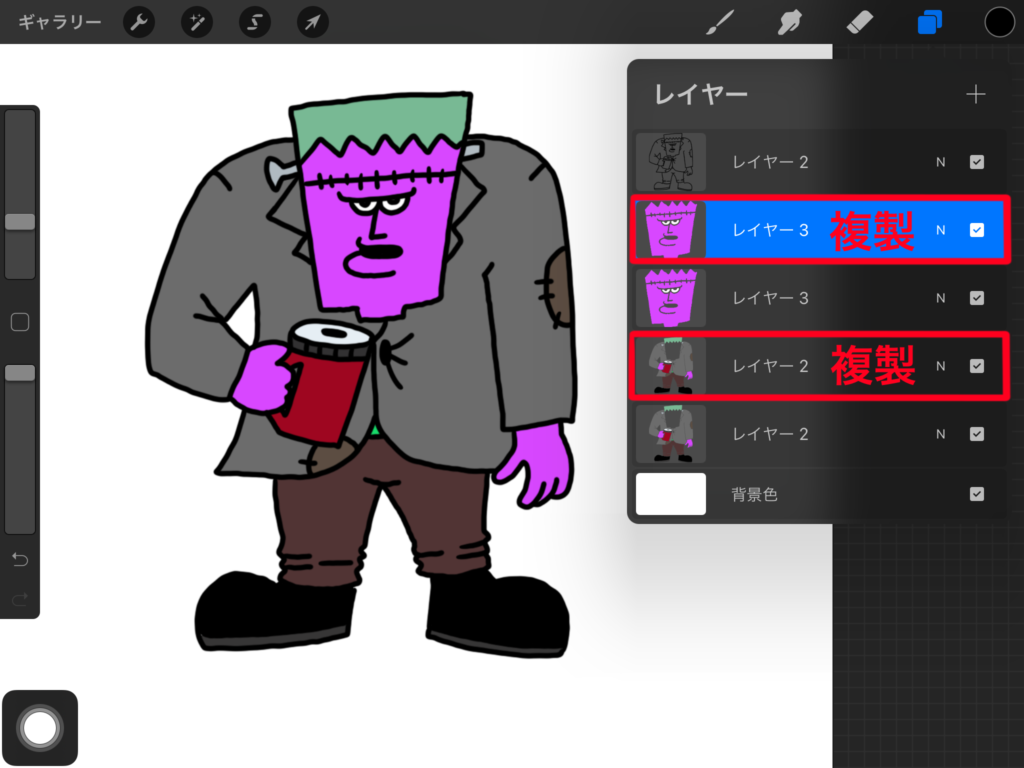Close the Layers panel via layers icon
Screen dimensions: 1024x768
point(929,22)
